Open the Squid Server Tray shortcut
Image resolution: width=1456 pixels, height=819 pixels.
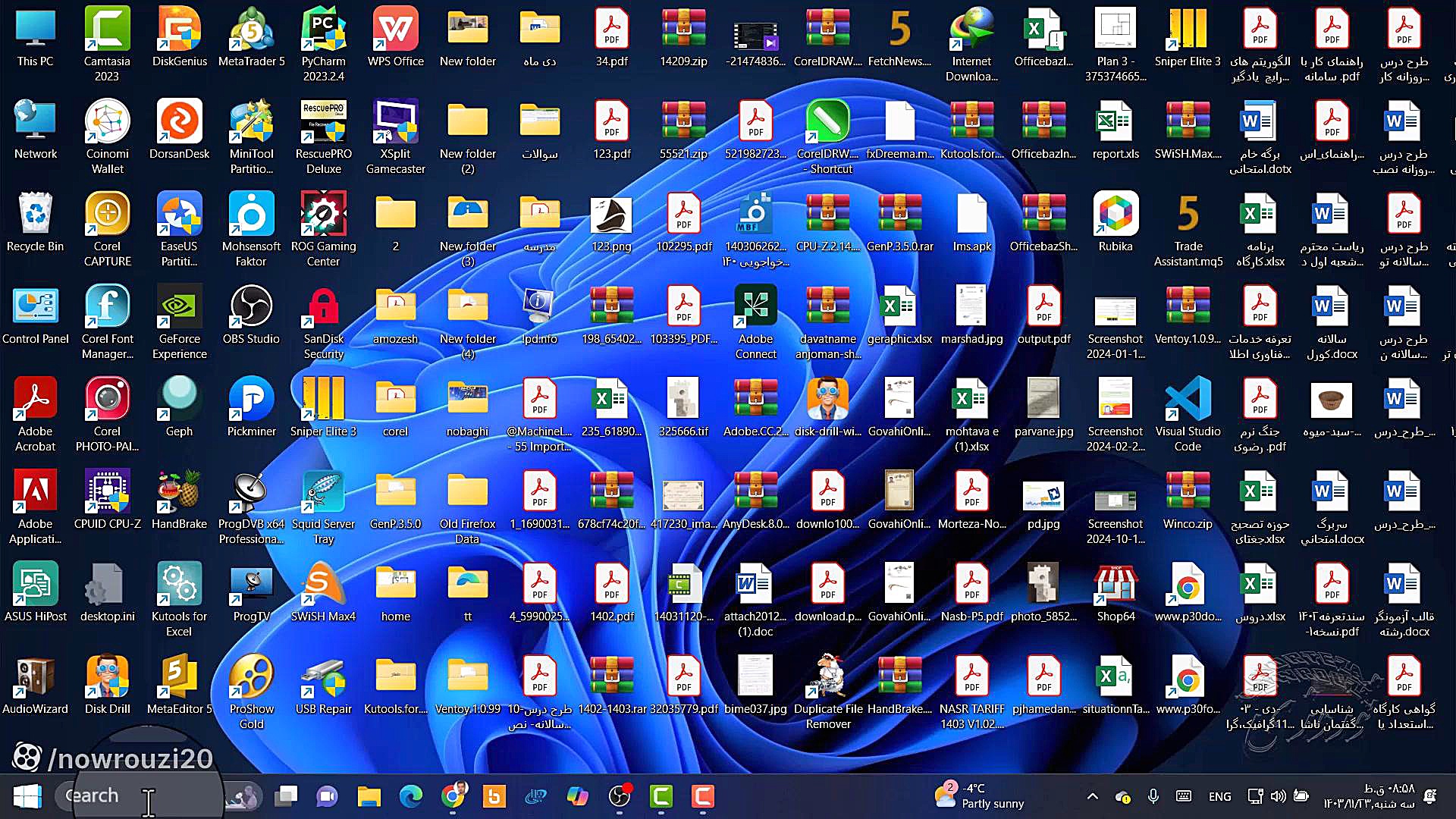pyautogui.click(x=324, y=507)
